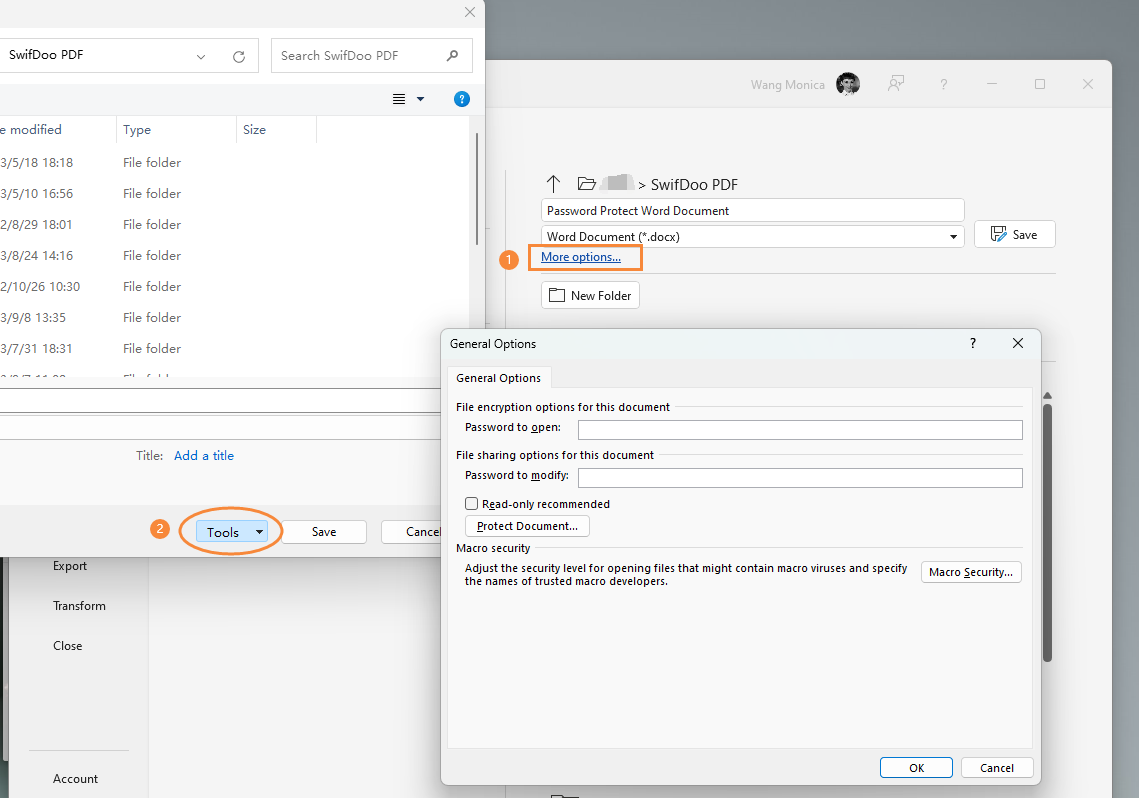Confirm with OK in General Options
This screenshot has width=1139, height=798.
pyautogui.click(x=916, y=768)
